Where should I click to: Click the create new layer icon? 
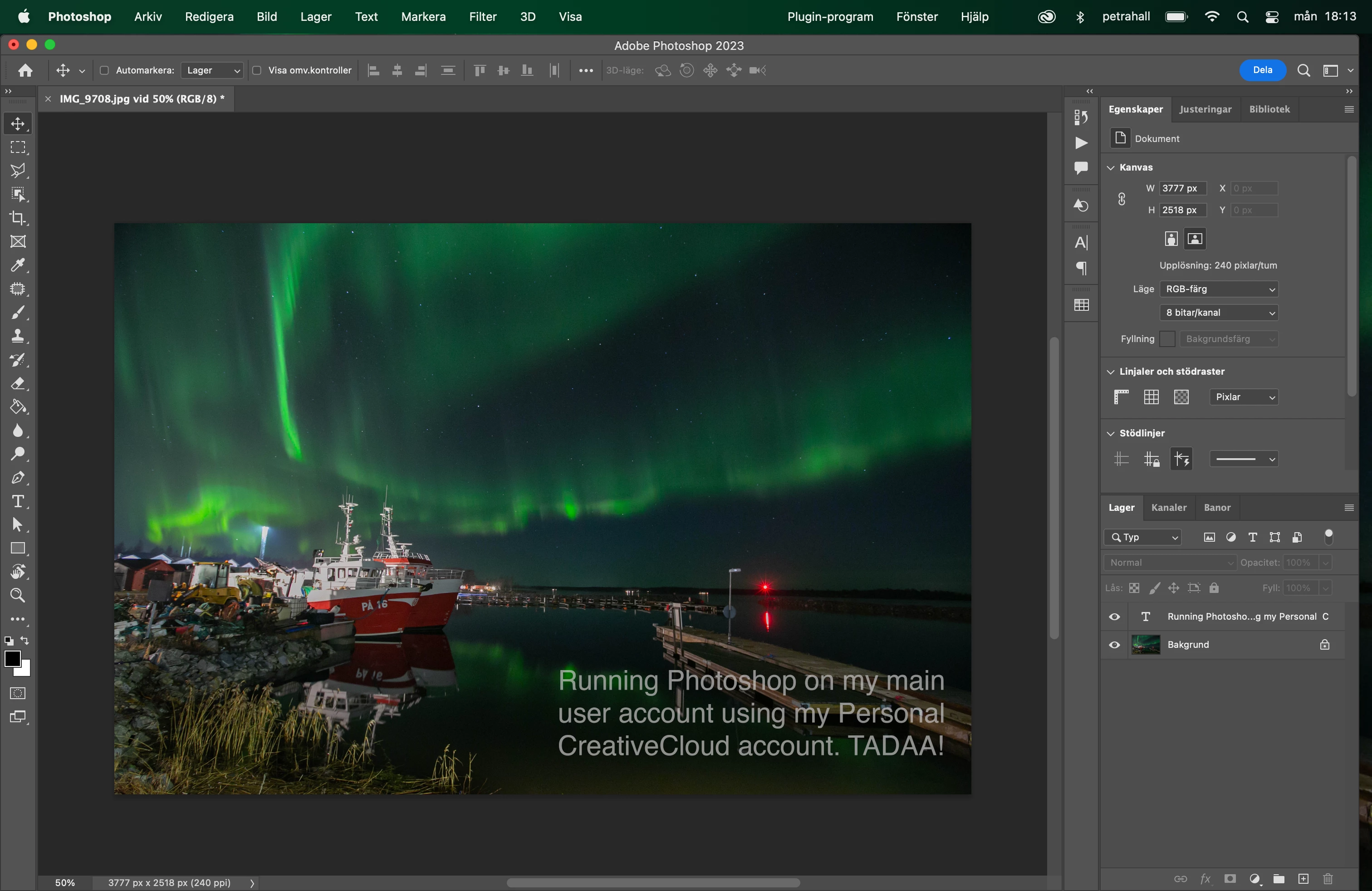pos(1303,879)
